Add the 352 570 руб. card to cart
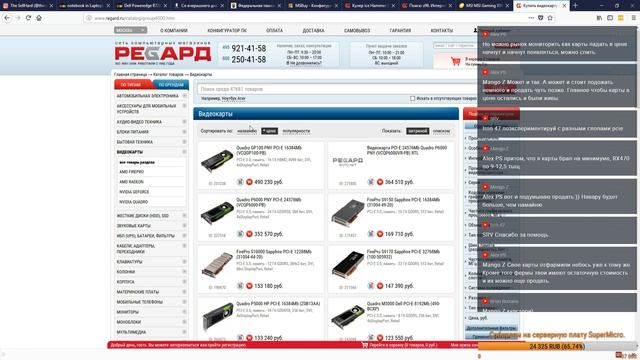This screenshot has height=360, width=640. click(x=249, y=234)
